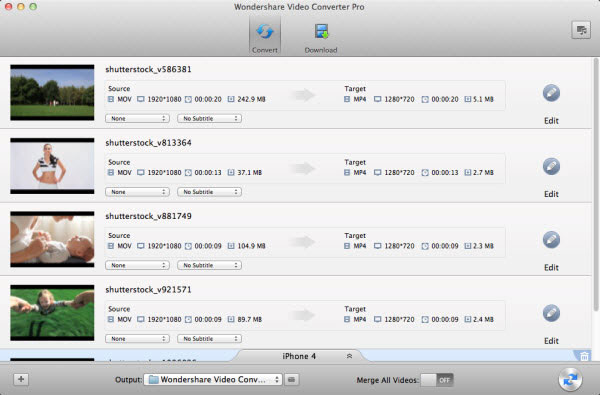Click edit pencil icon for shutterstock_v921571
The image size is (600, 395).
[551, 313]
